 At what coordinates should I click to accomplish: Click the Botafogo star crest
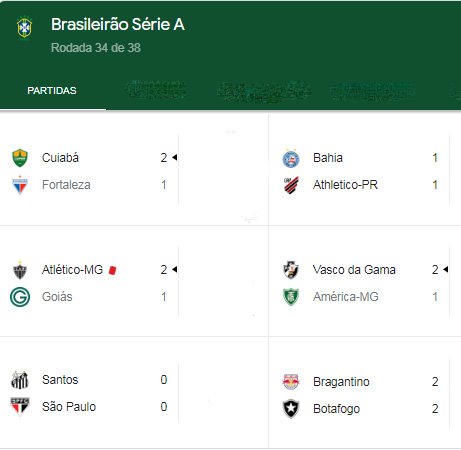tap(291, 409)
